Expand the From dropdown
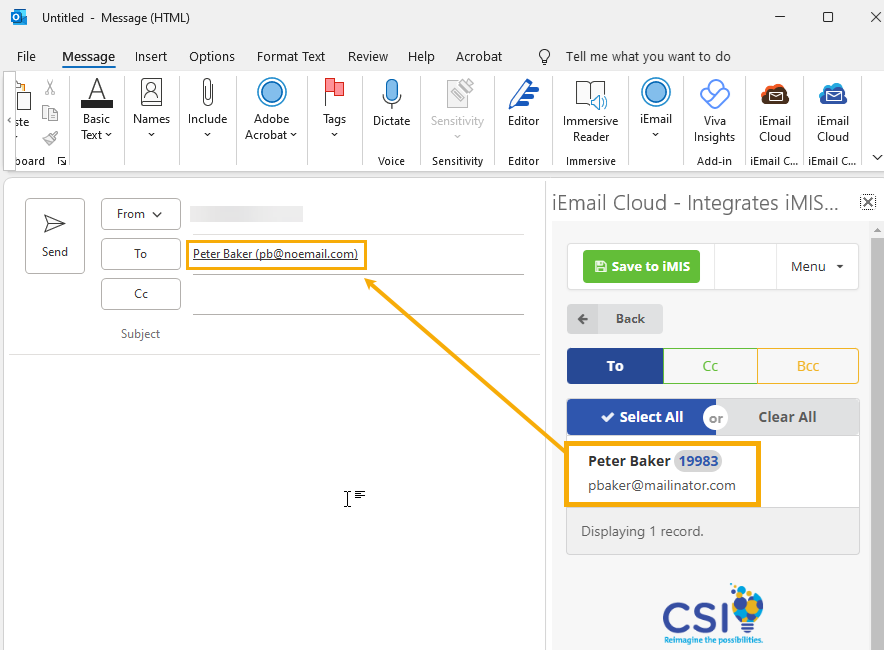This screenshot has width=884, height=650. pyautogui.click(x=140, y=214)
